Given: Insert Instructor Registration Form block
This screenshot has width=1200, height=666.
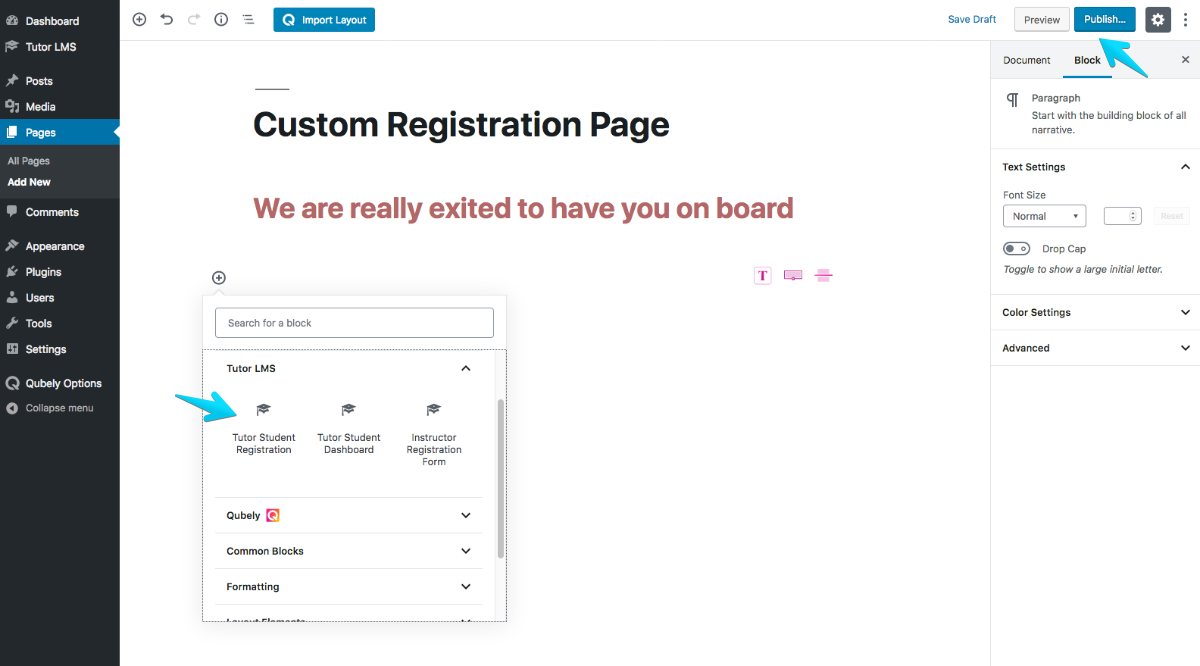Looking at the screenshot, I should click(x=434, y=435).
